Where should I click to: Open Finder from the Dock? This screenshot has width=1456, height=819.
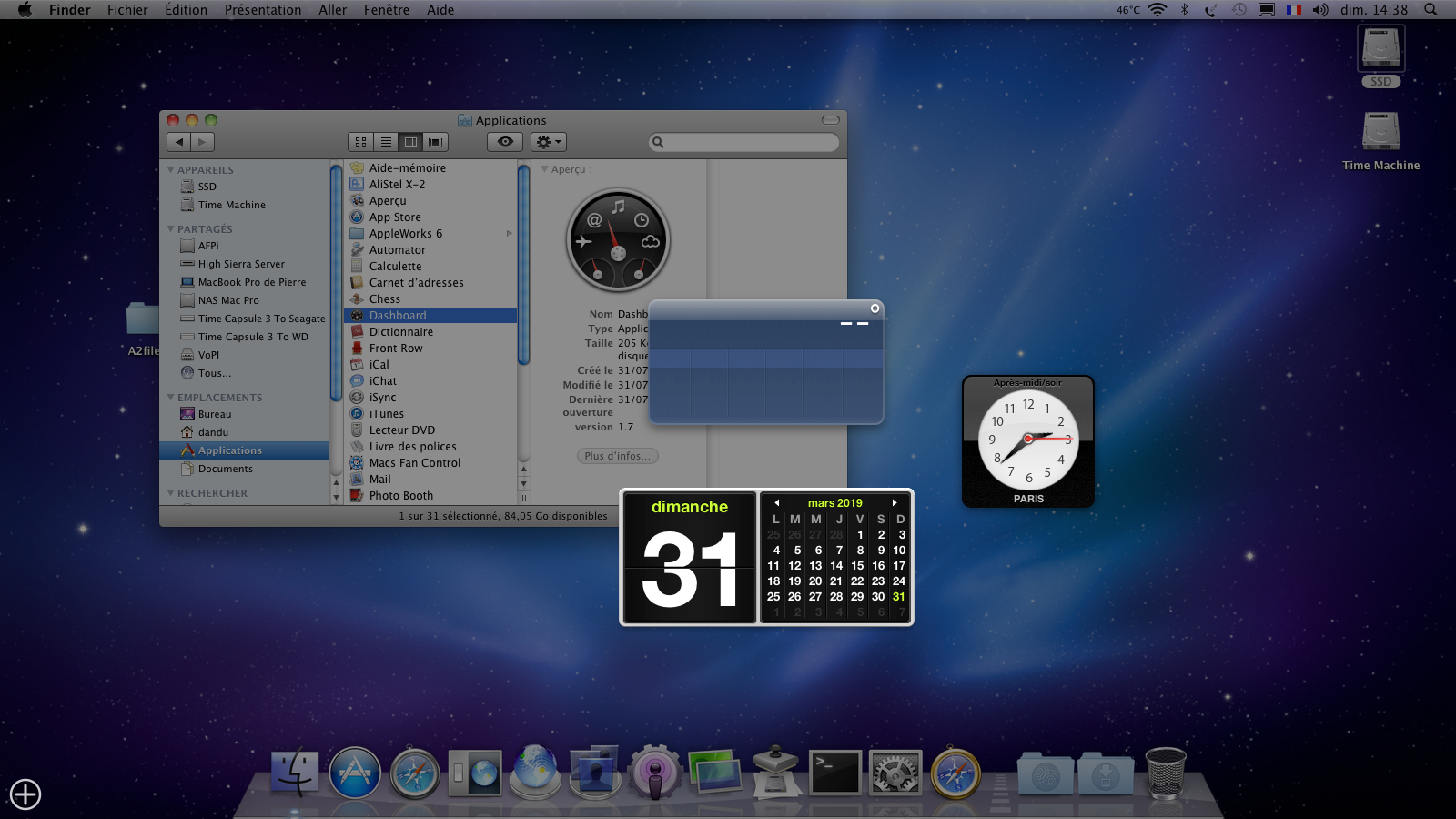pyautogui.click(x=295, y=773)
